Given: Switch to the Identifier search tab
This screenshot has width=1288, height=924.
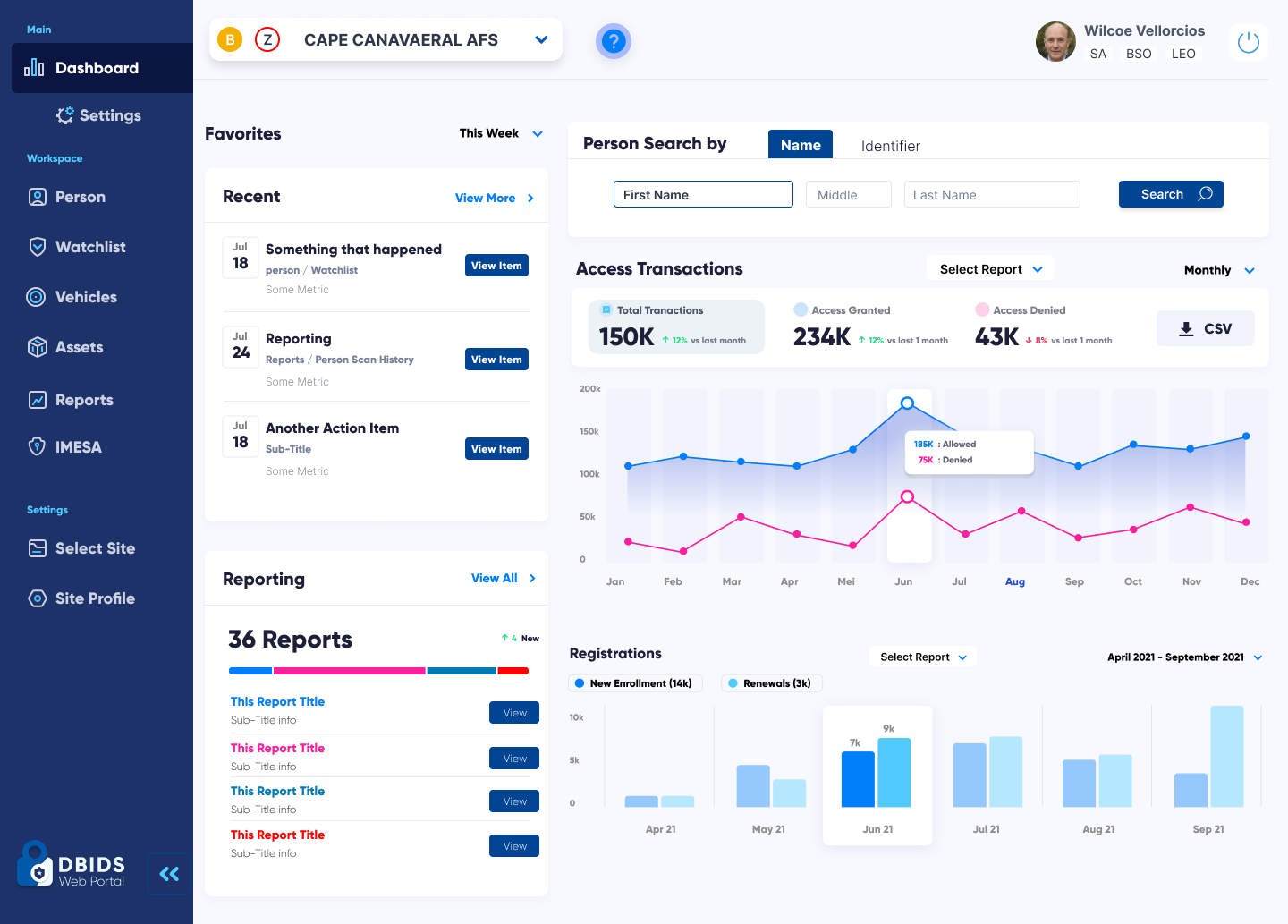Looking at the screenshot, I should point(890,146).
